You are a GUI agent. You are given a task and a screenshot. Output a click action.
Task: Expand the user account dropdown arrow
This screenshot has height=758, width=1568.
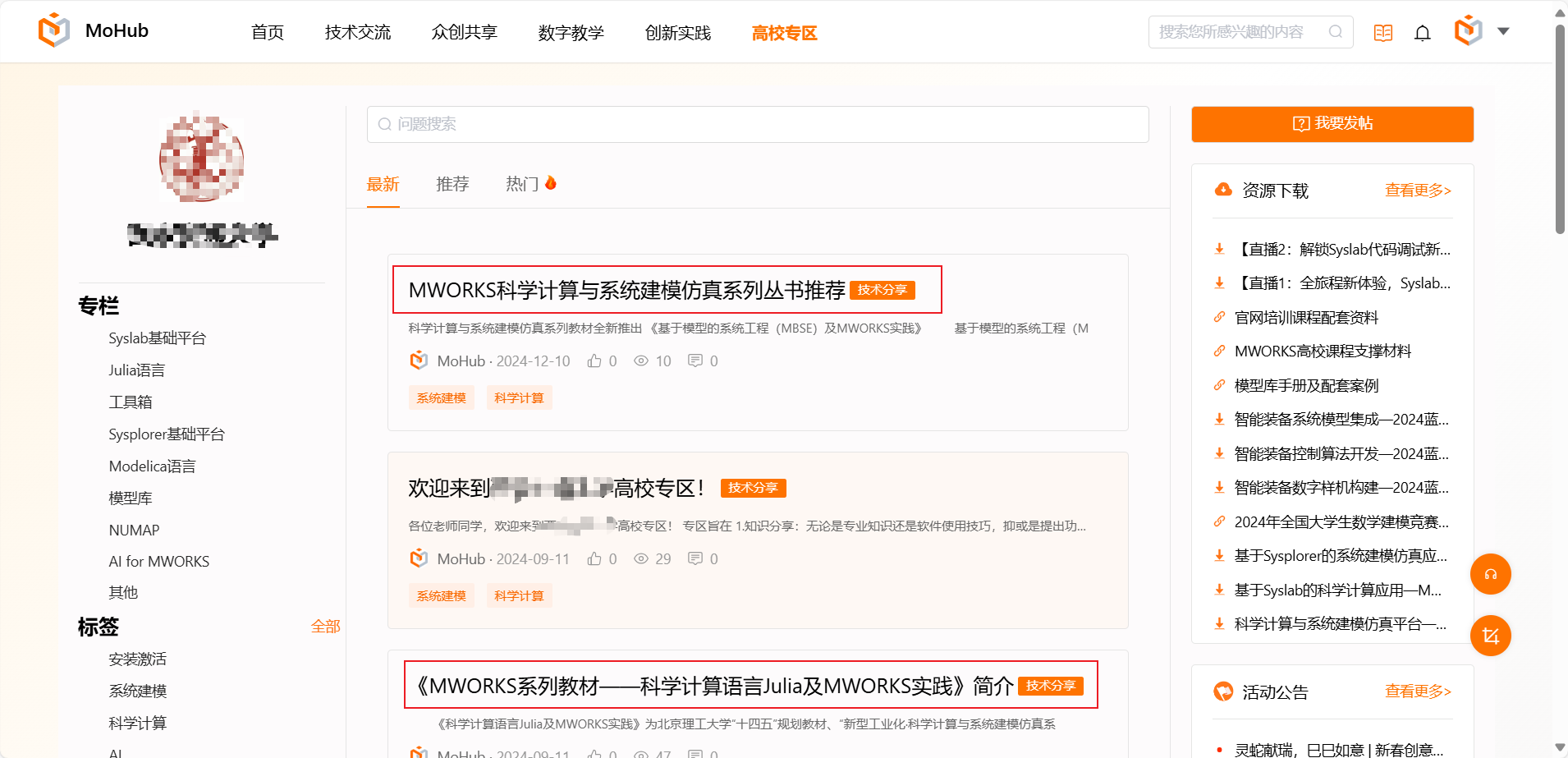coord(1503,31)
